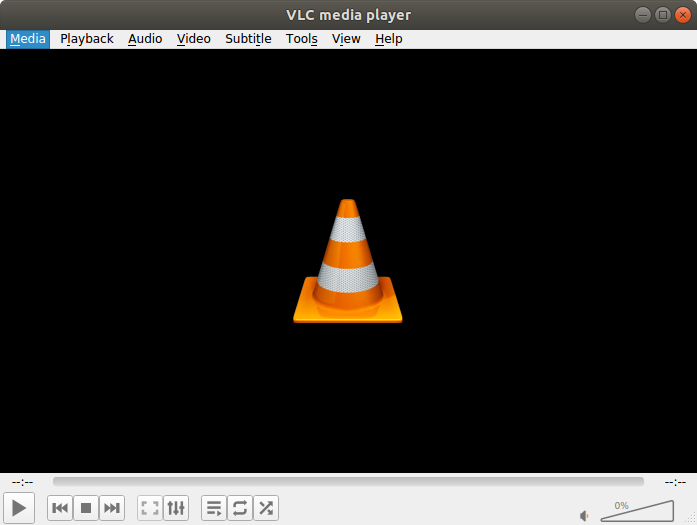Open the Media menu
Image resolution: width=697 pixels, height=525 pixels.
pyautogui.click(x=28, y=39)
